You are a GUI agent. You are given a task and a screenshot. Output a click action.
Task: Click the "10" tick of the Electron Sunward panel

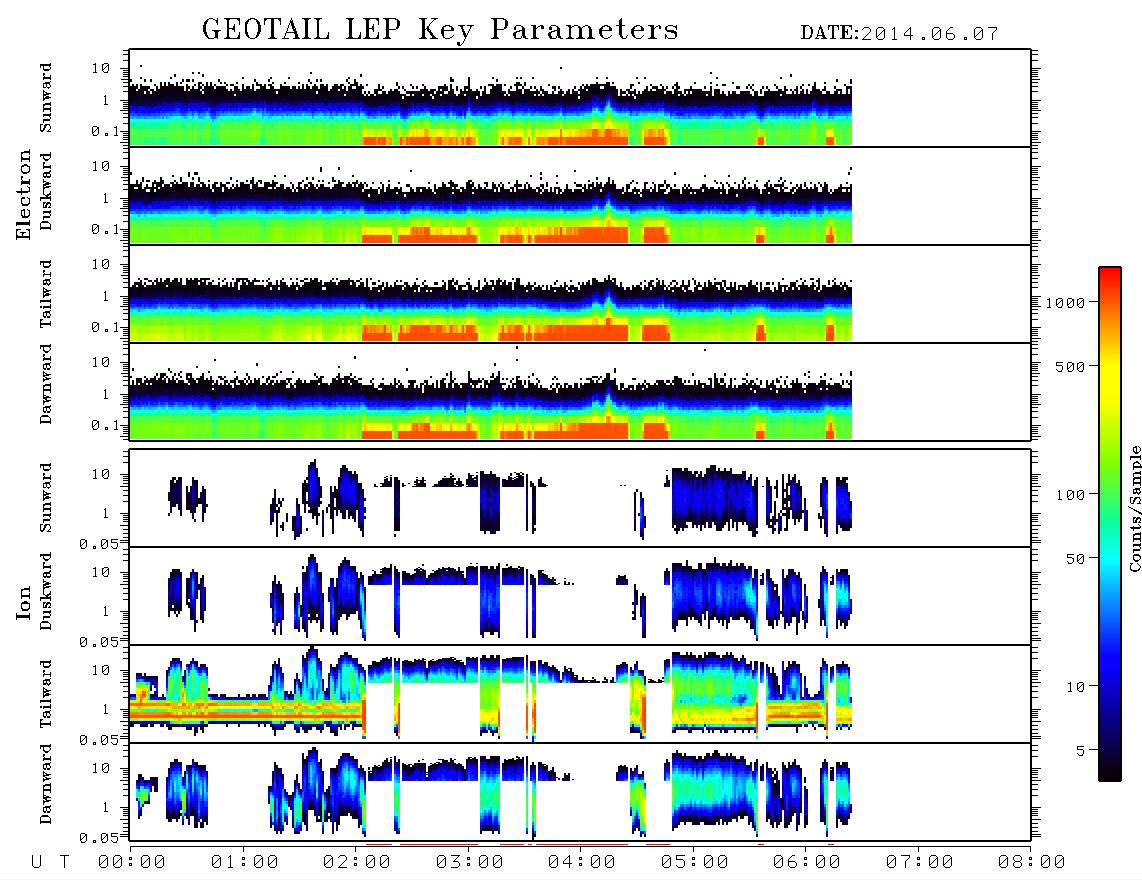101,68
